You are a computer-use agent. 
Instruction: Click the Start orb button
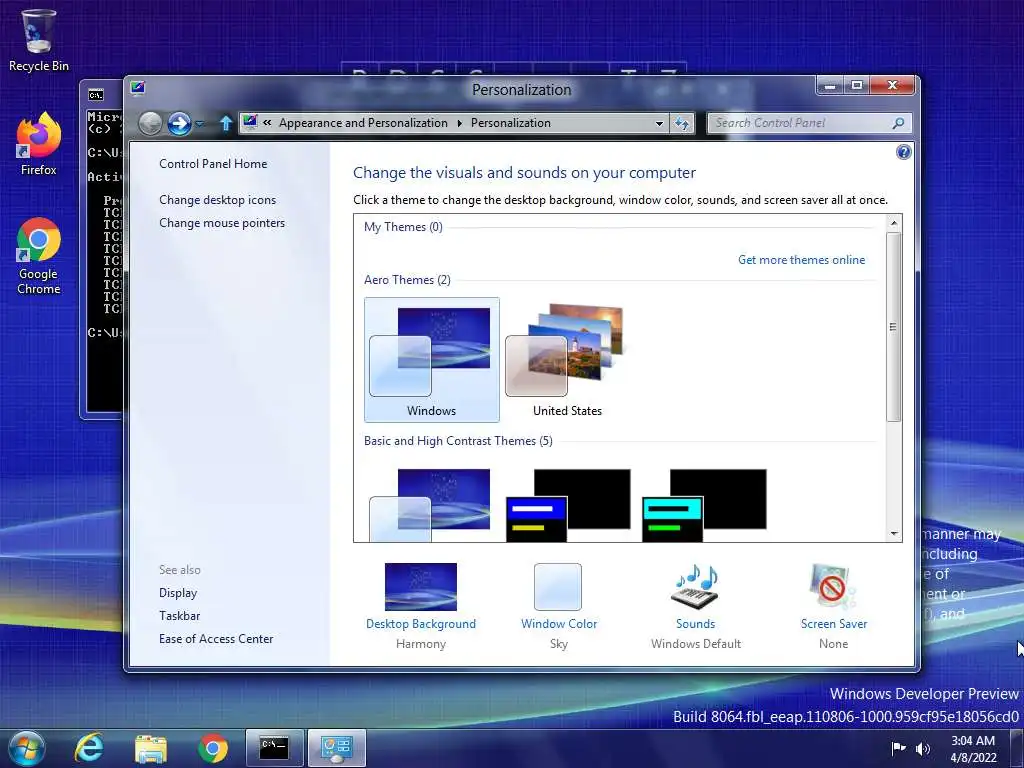(26, 748)
